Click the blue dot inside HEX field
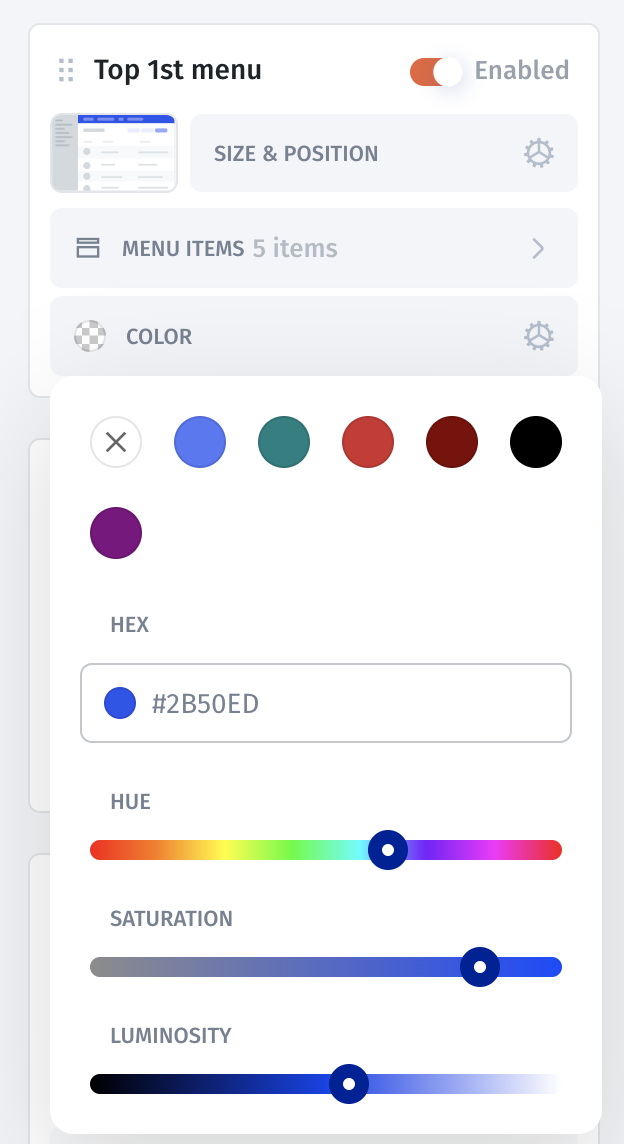 point(120,703)
